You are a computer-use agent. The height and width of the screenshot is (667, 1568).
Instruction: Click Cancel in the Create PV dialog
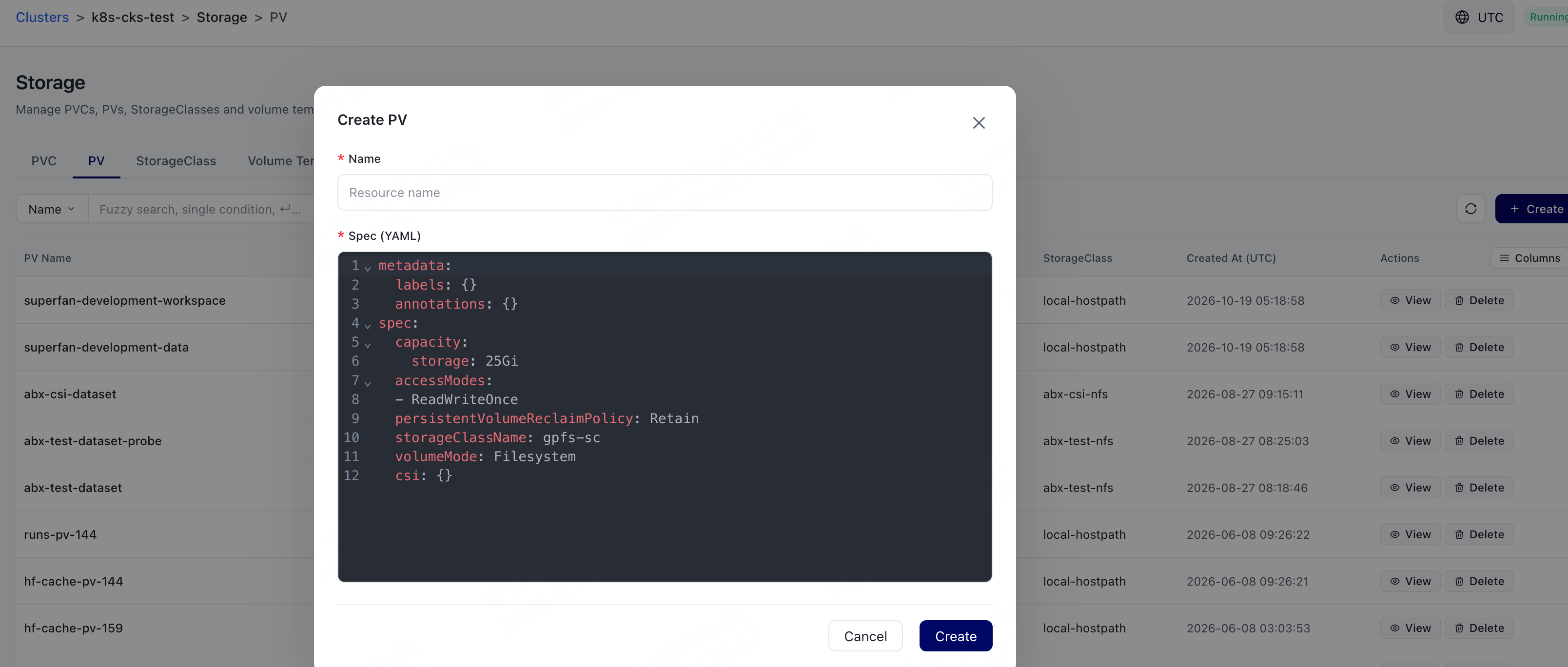(865, 636)
